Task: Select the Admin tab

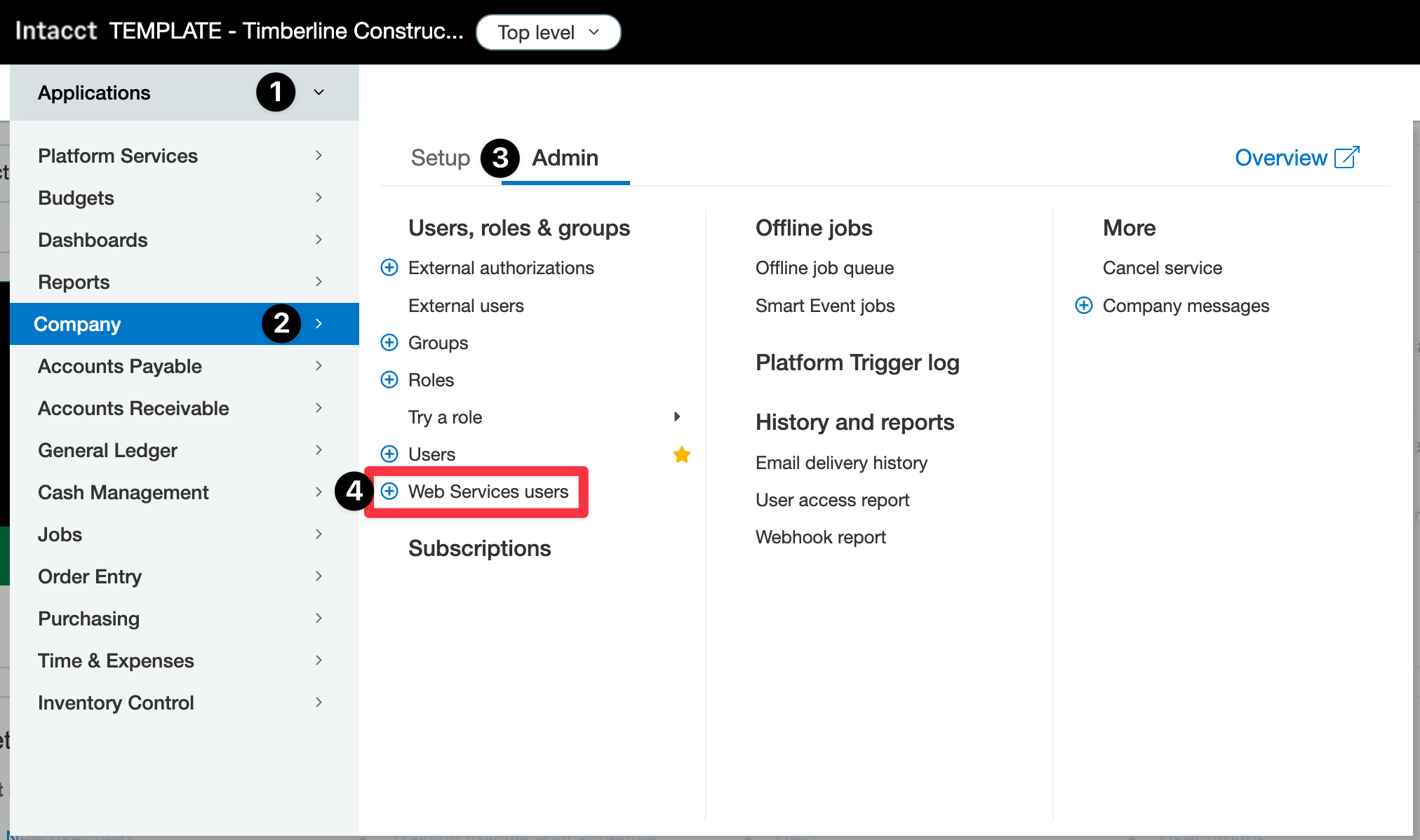Action: pos(565,158)
